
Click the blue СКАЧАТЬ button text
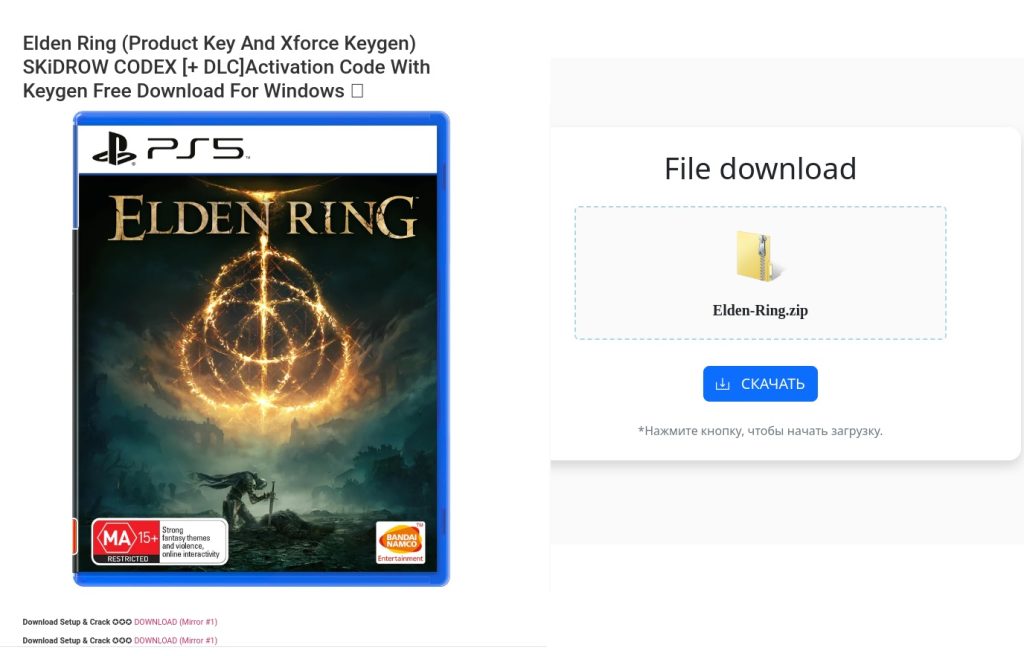pos(773,384)
